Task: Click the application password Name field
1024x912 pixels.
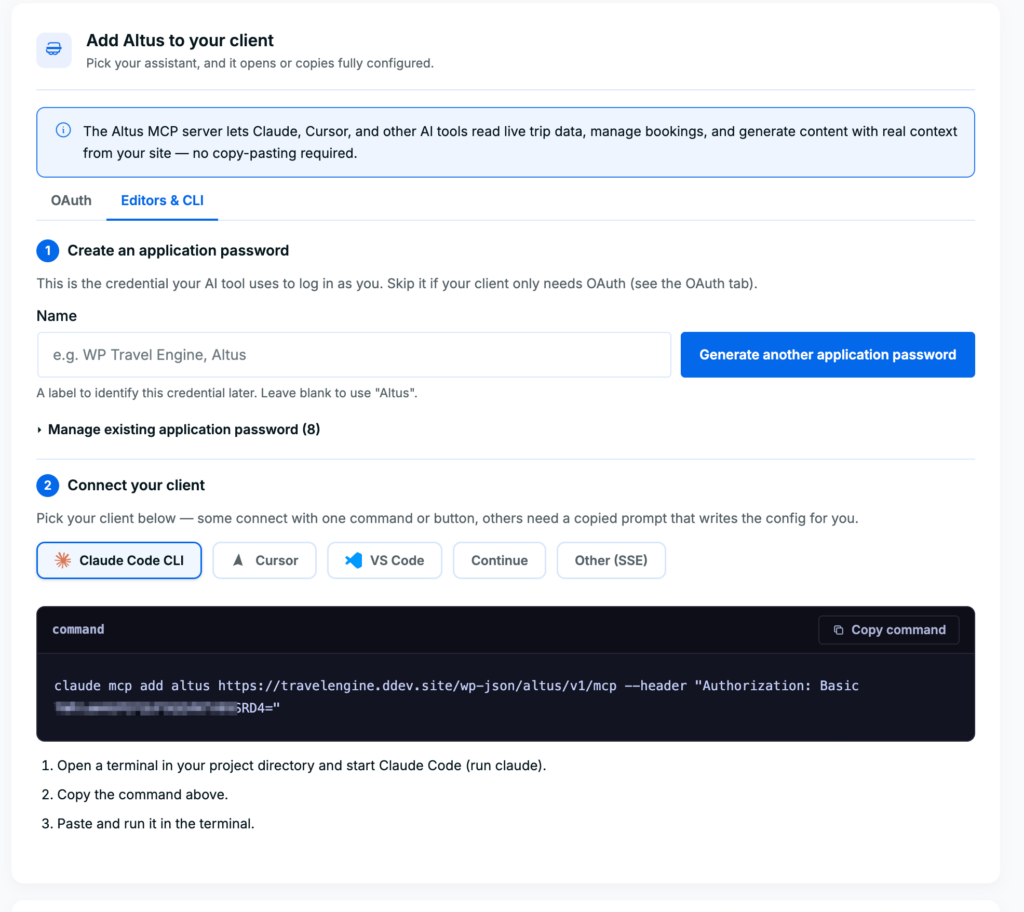Action: pos(354,355)
